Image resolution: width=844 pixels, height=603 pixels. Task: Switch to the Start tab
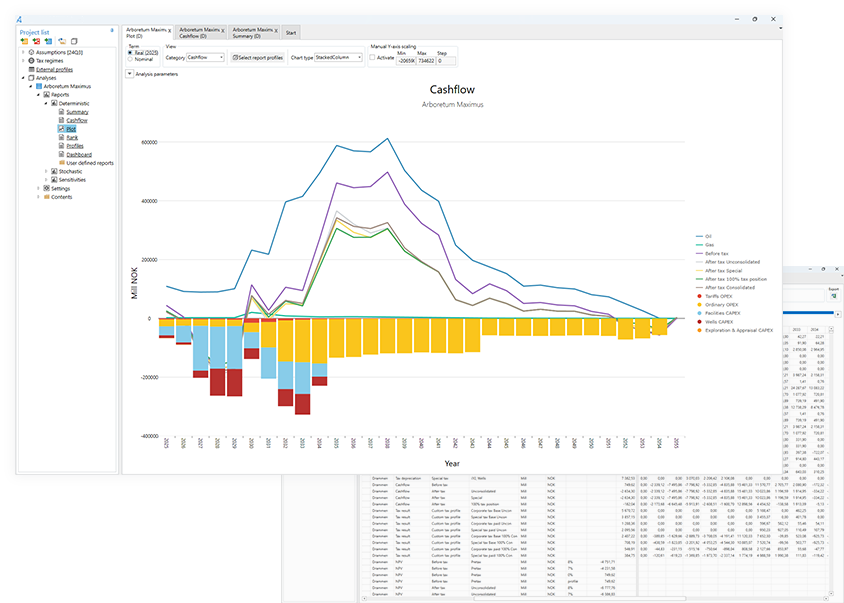(x=290, y=33)
